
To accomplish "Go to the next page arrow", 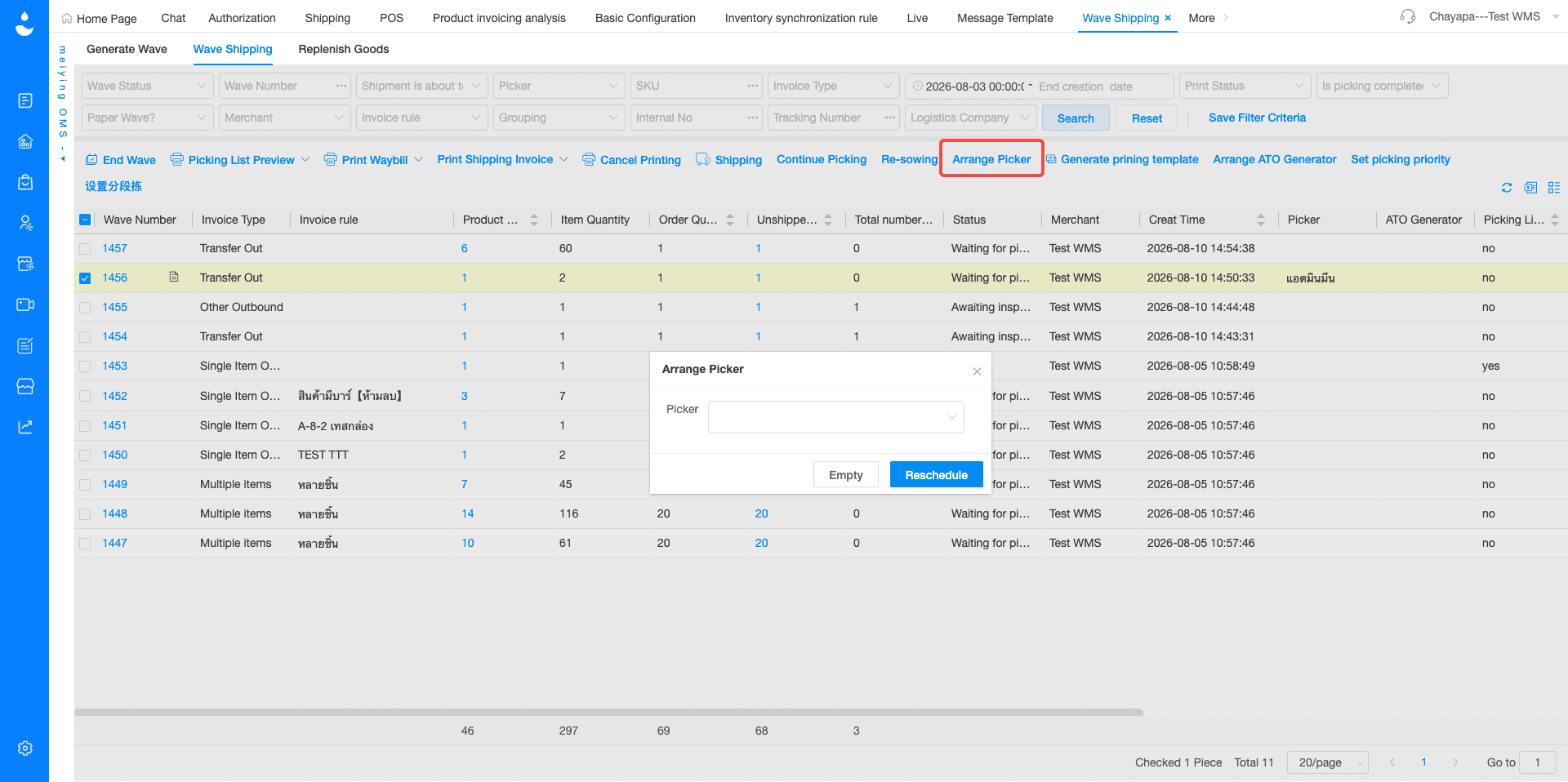I will [1455, 762].
